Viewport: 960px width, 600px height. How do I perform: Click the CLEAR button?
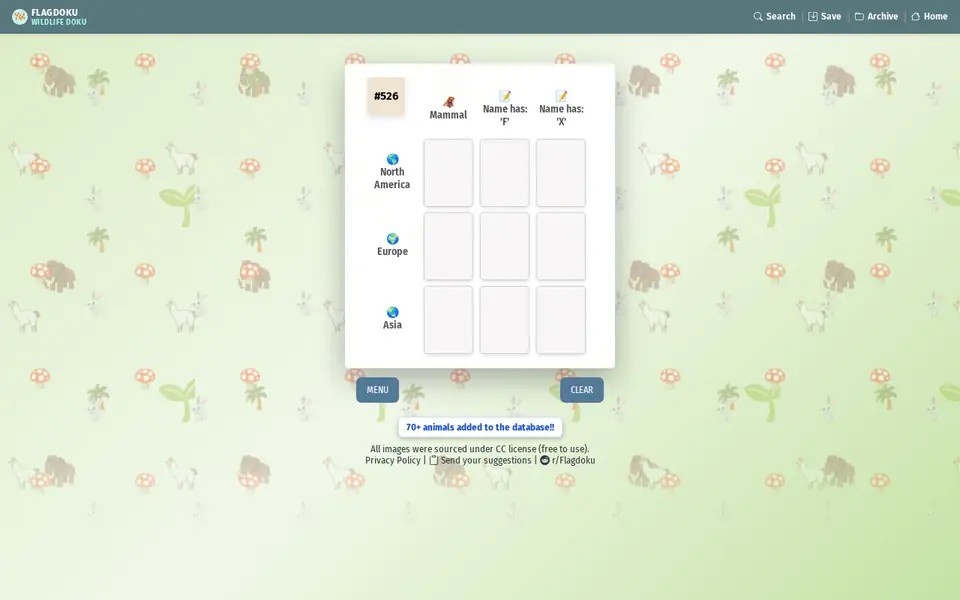[x=582, y=390]
